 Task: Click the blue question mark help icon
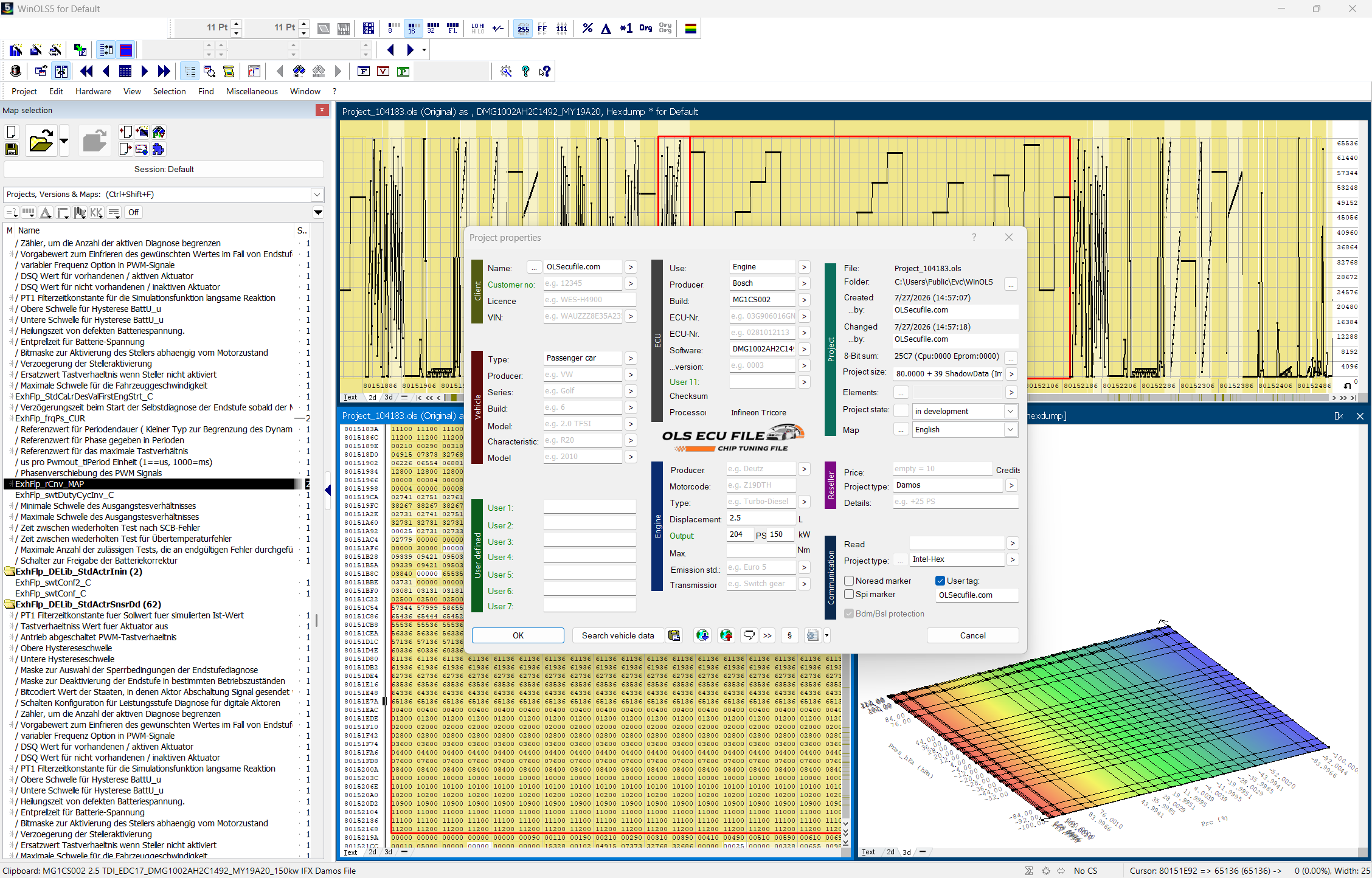click(x=525, y=71)
